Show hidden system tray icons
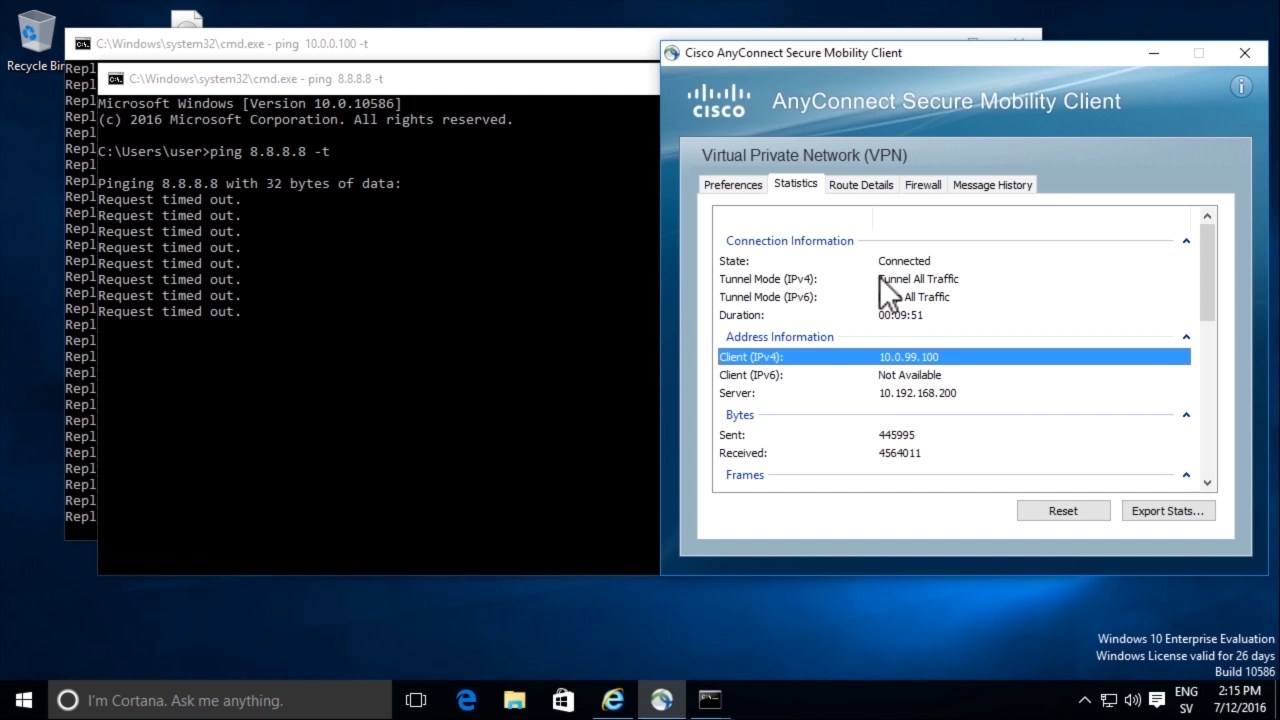Image resolution: width=1280 pixels, height=720 pixels. point(1084,700)
